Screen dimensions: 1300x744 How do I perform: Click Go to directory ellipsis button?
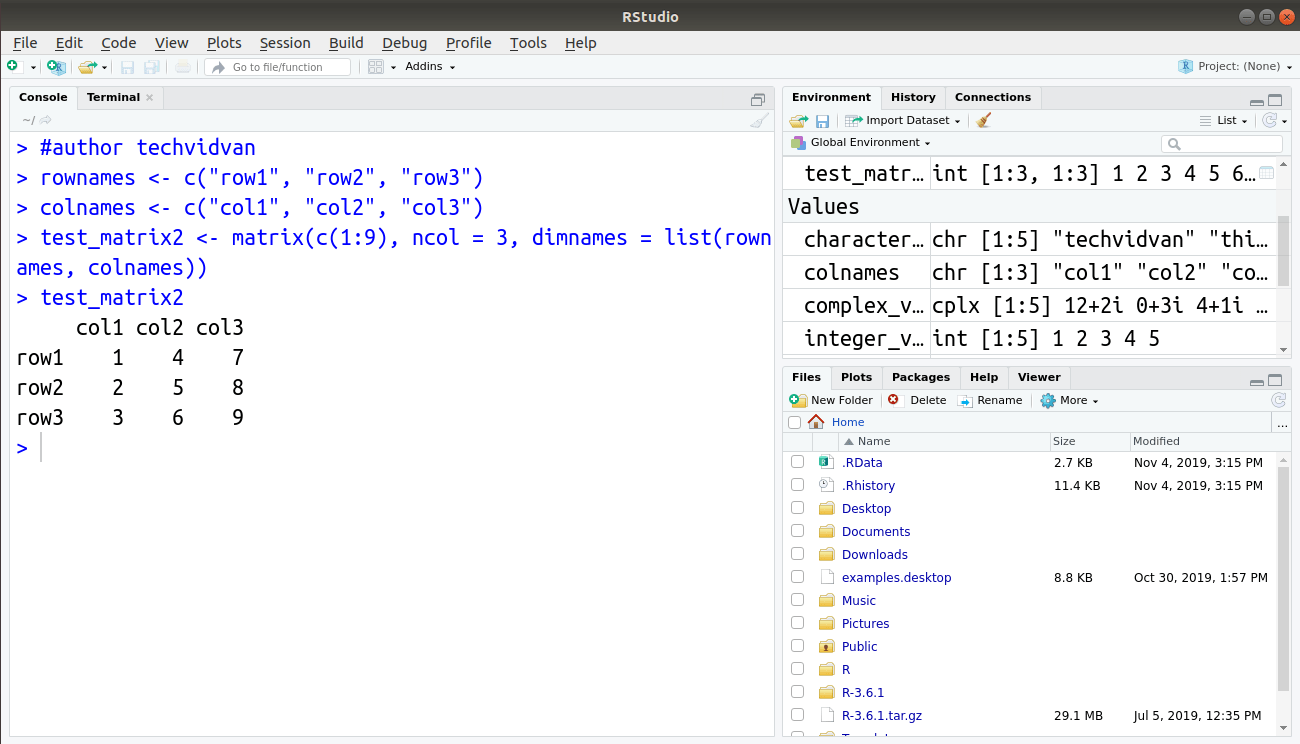coord(1282,423)
